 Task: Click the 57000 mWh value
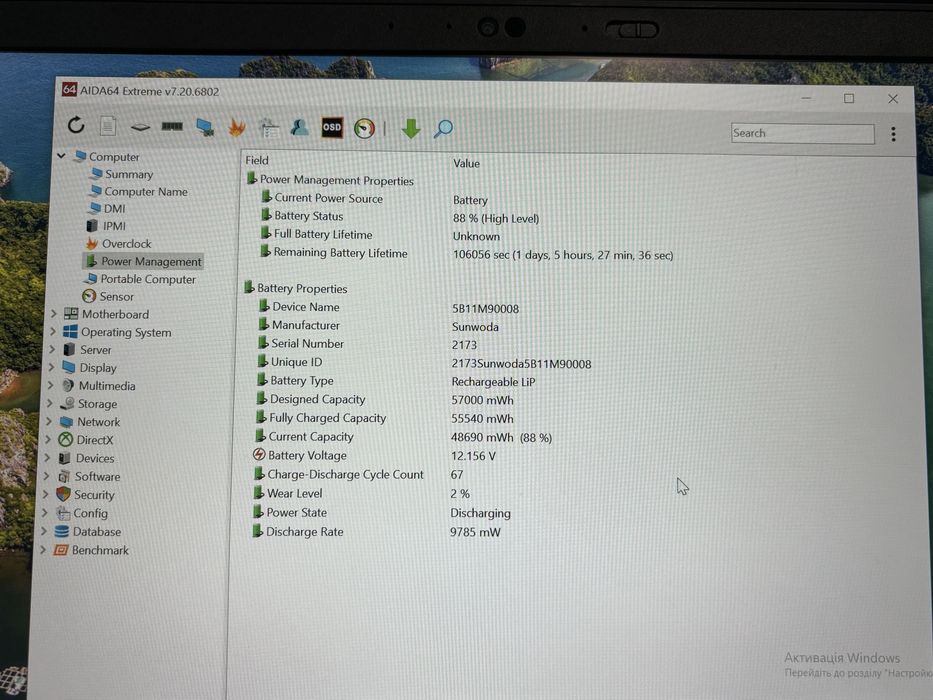tap(483, 401)
